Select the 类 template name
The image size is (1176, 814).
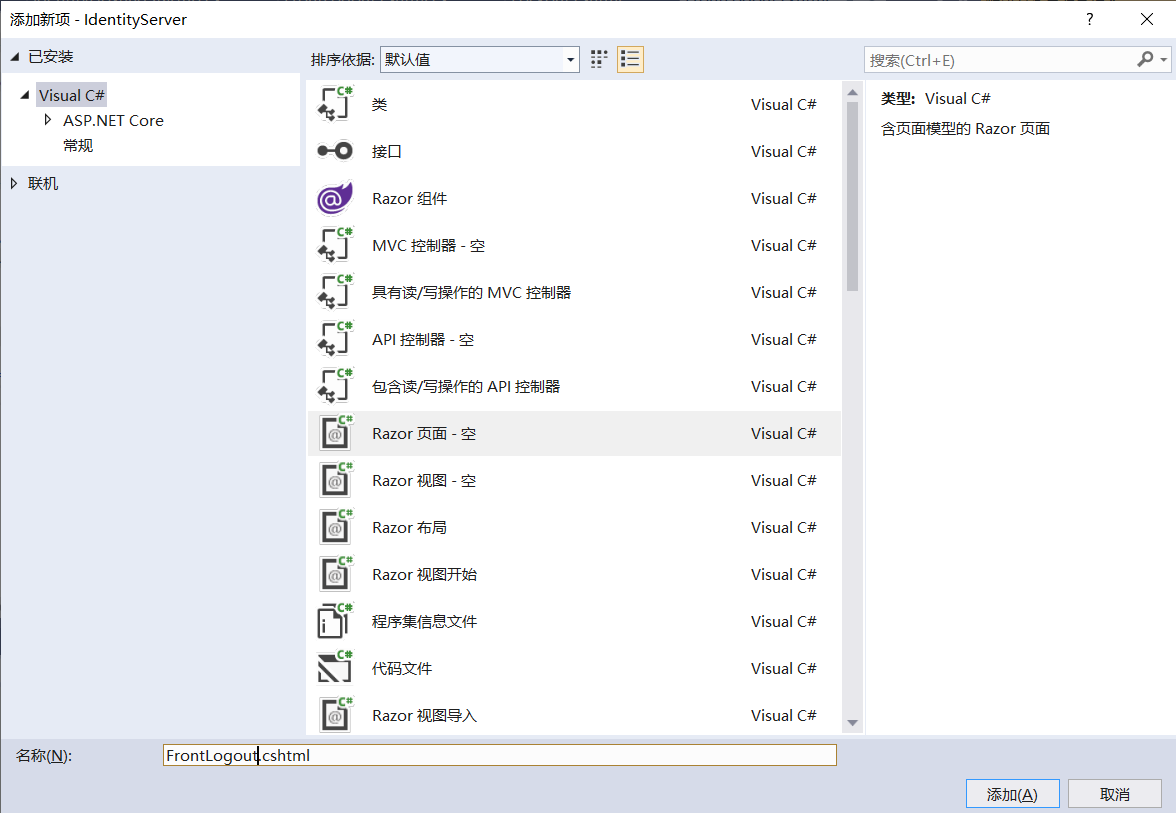tap(380, 104)
